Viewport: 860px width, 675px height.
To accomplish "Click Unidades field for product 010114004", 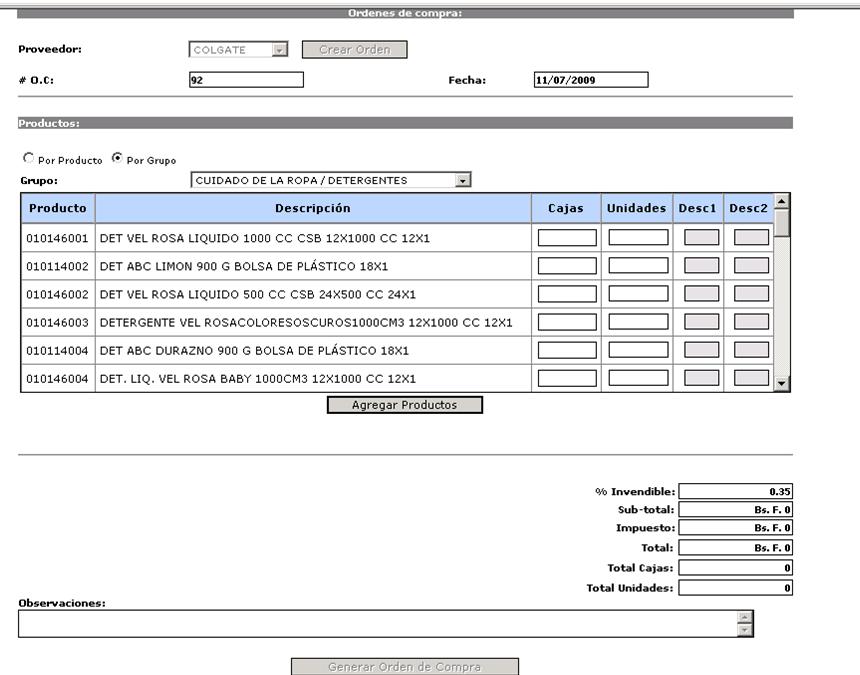I will click(638, 350).
